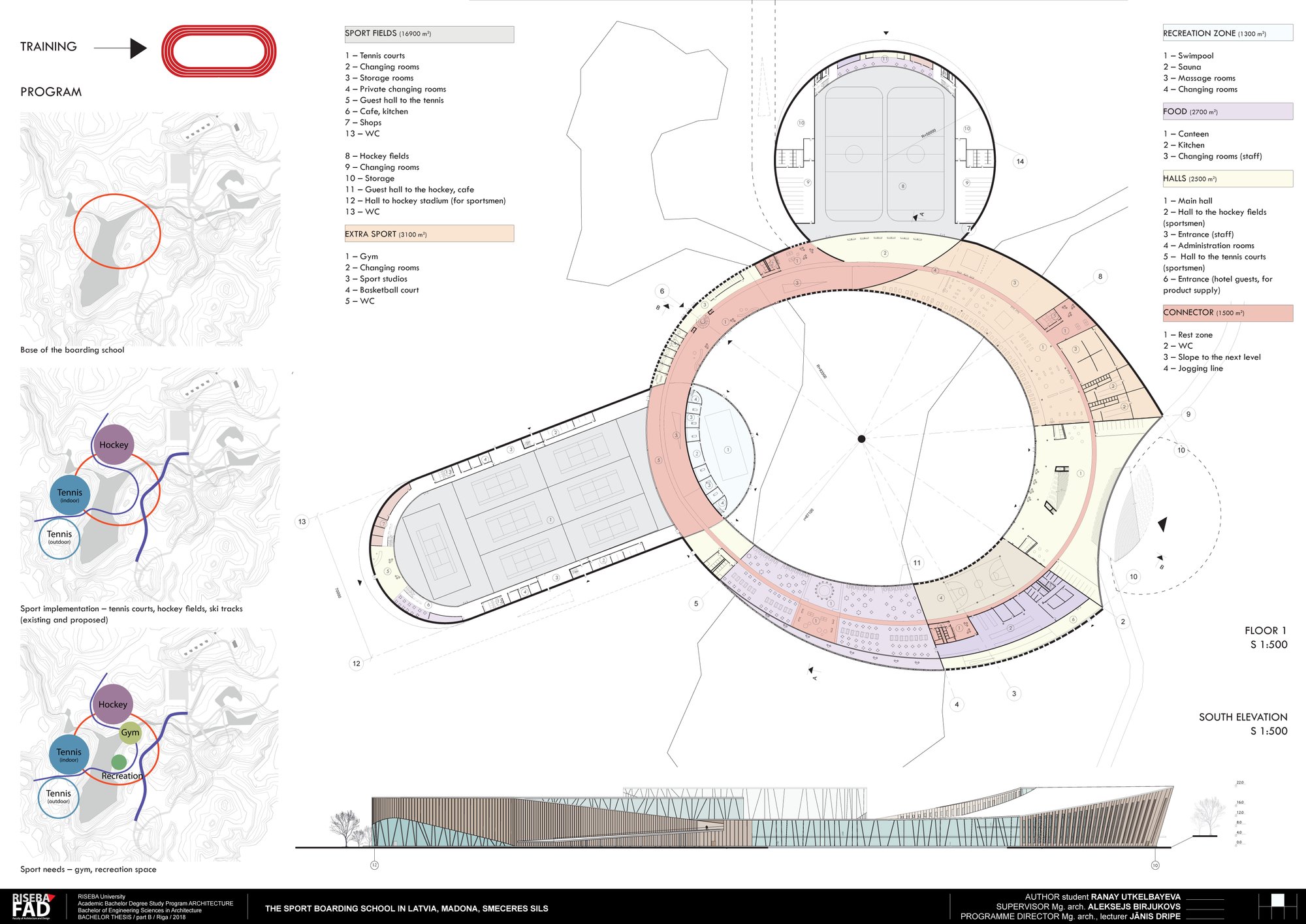Select plan marker circle 8

pyautogui.click(x=1100, y=276)
